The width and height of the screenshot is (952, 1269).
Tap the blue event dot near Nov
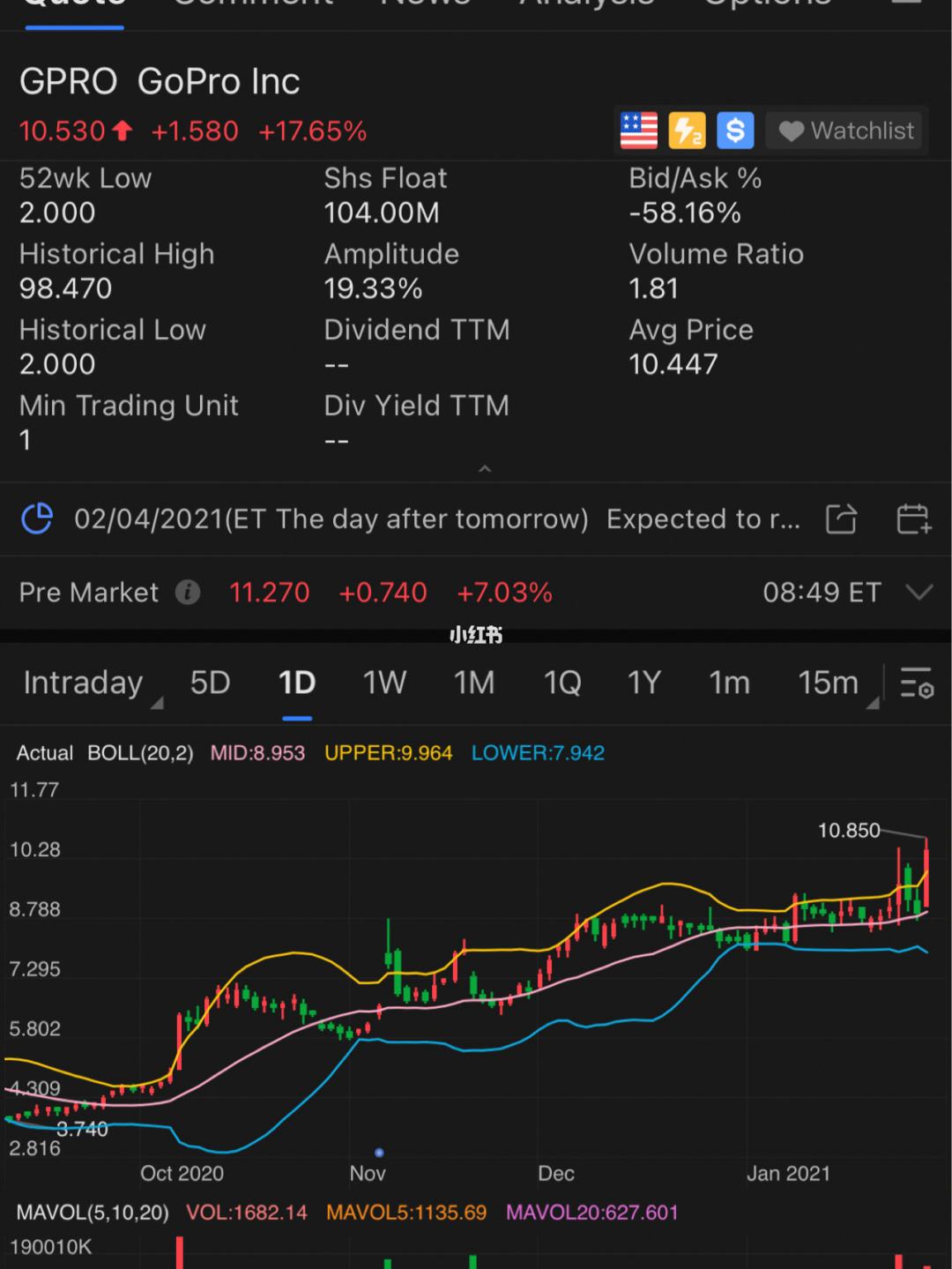click(x=379, y=1153)
